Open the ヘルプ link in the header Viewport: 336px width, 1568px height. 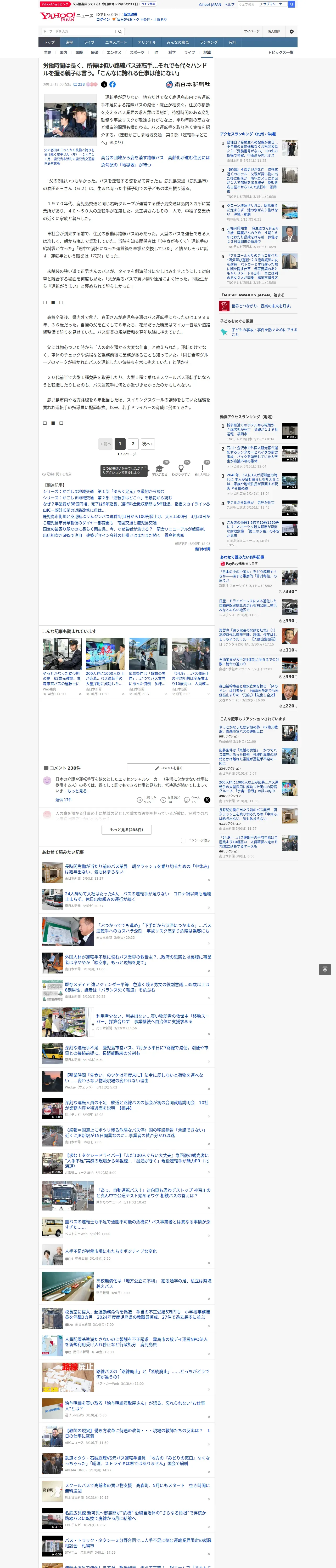(229, 4)
